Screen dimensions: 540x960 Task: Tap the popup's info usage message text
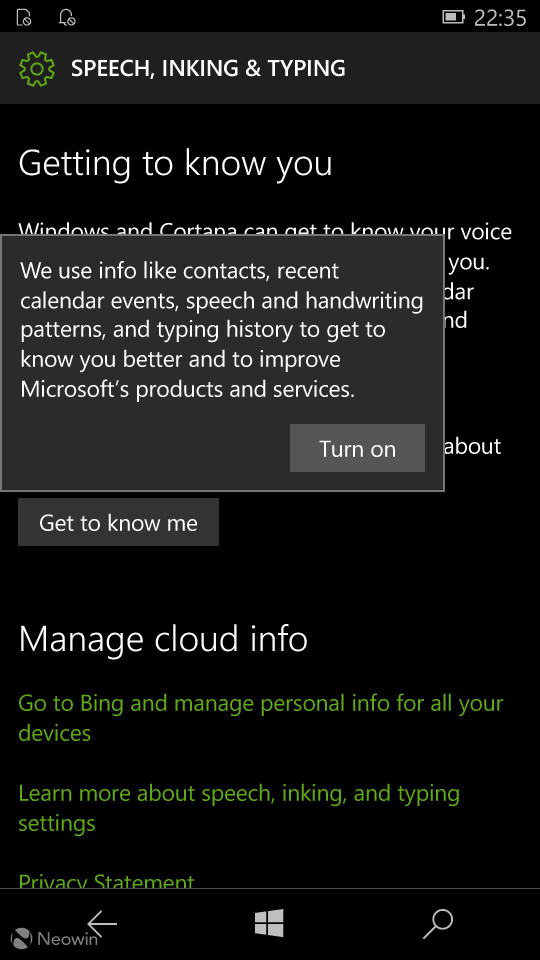(222, 329)
